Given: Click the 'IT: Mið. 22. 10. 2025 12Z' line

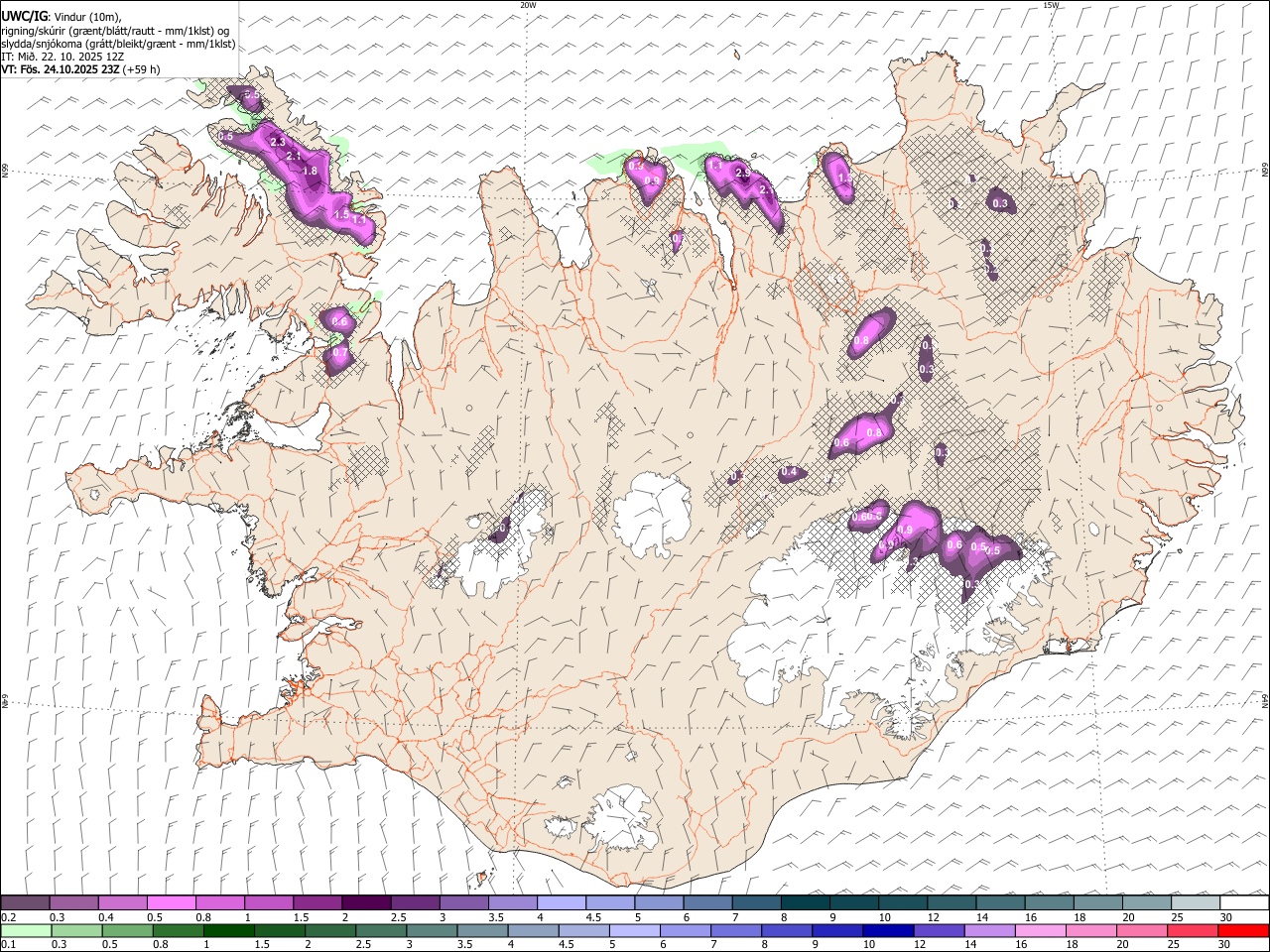Looking at the screenshot, I should (x=63, y=57).
